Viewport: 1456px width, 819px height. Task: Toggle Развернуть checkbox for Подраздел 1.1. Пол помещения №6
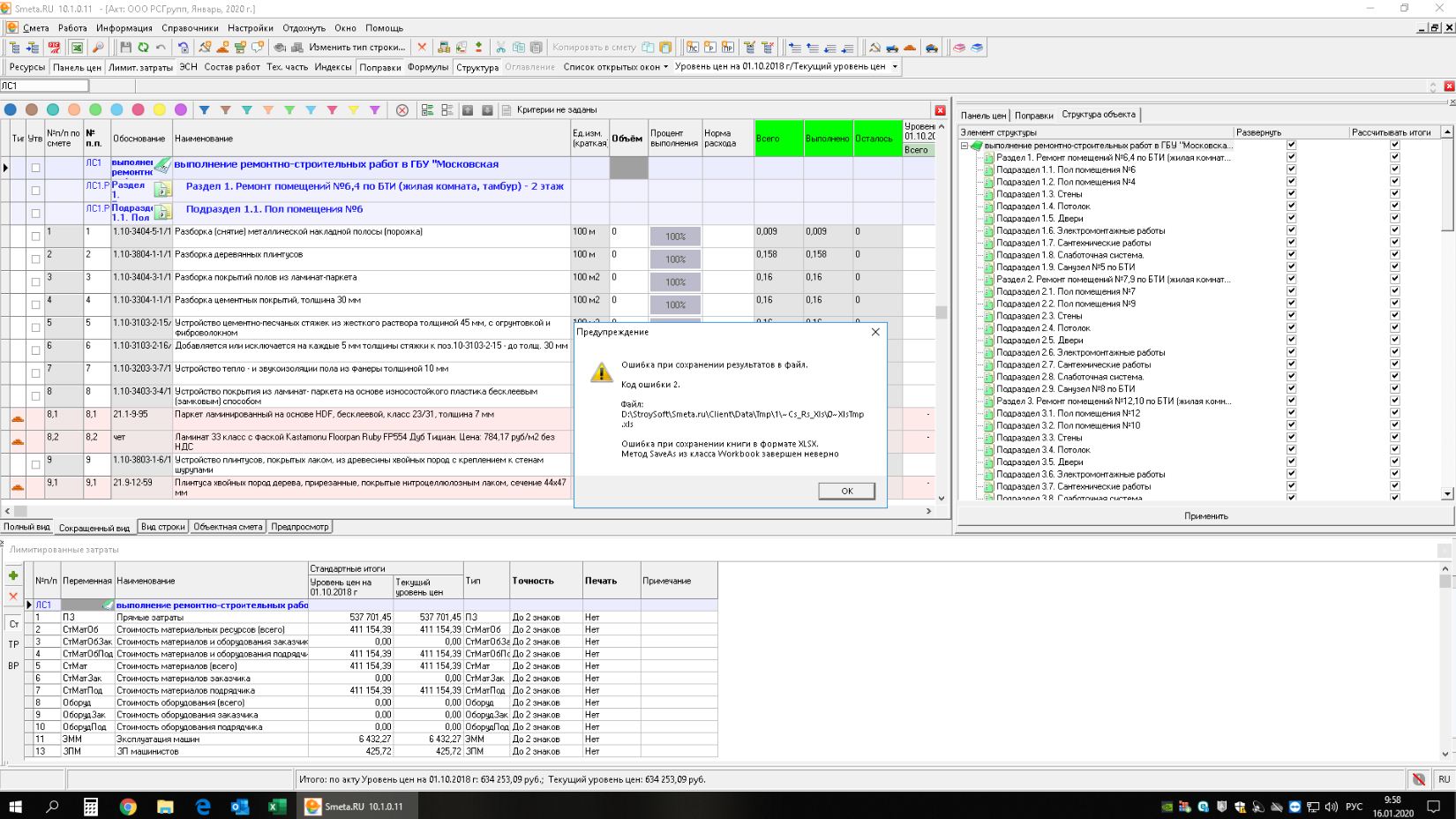pos(1291,169)
